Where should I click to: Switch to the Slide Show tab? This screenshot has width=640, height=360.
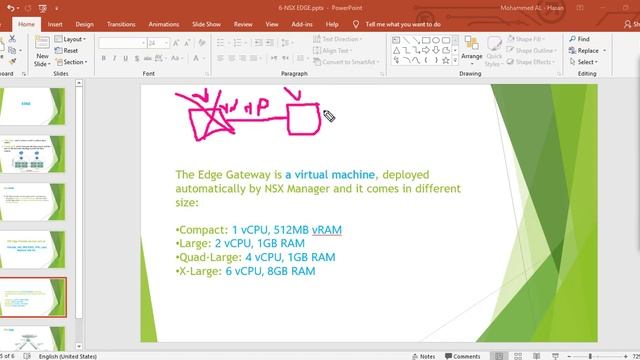pos(207,24)
